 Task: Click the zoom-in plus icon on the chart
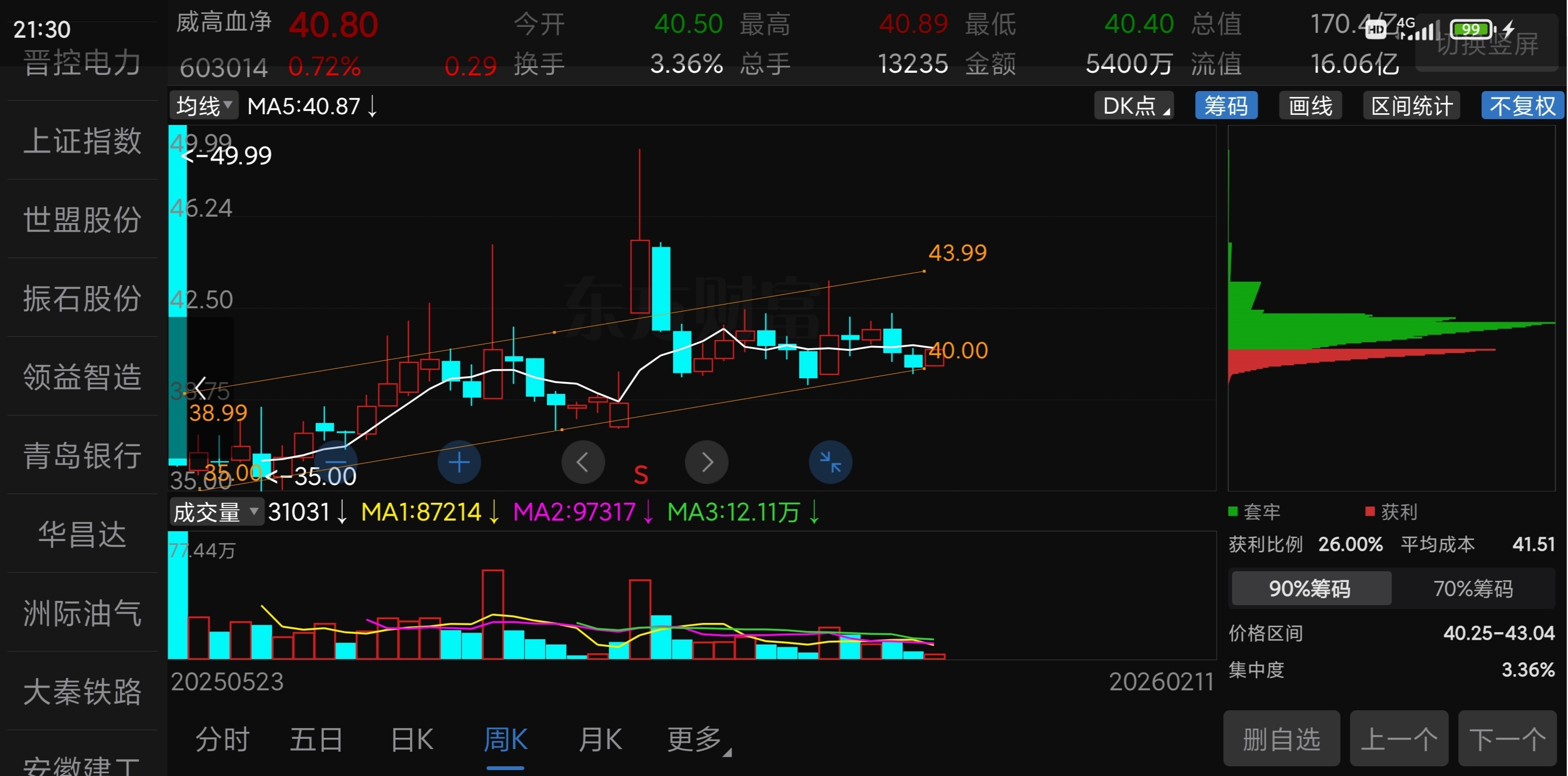coord(459,462)
